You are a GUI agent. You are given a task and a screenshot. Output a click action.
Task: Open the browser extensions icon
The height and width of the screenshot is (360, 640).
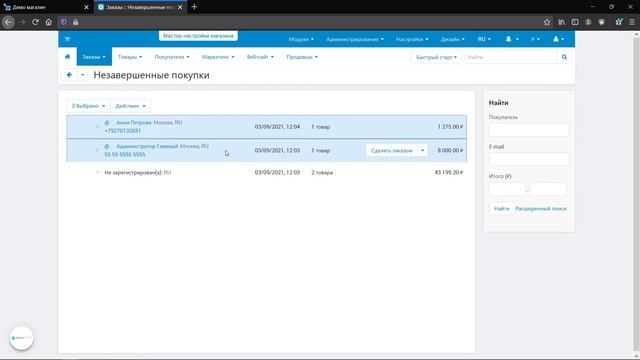click(619, 22)
